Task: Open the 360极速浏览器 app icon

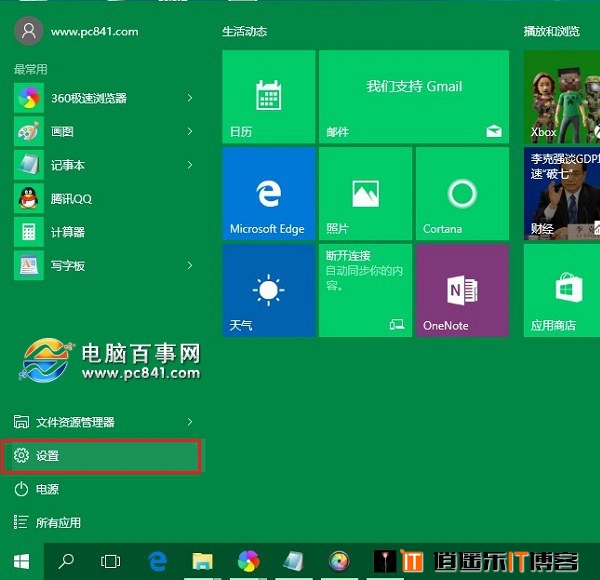Action: pyautogui.click(x=29, y=98)
